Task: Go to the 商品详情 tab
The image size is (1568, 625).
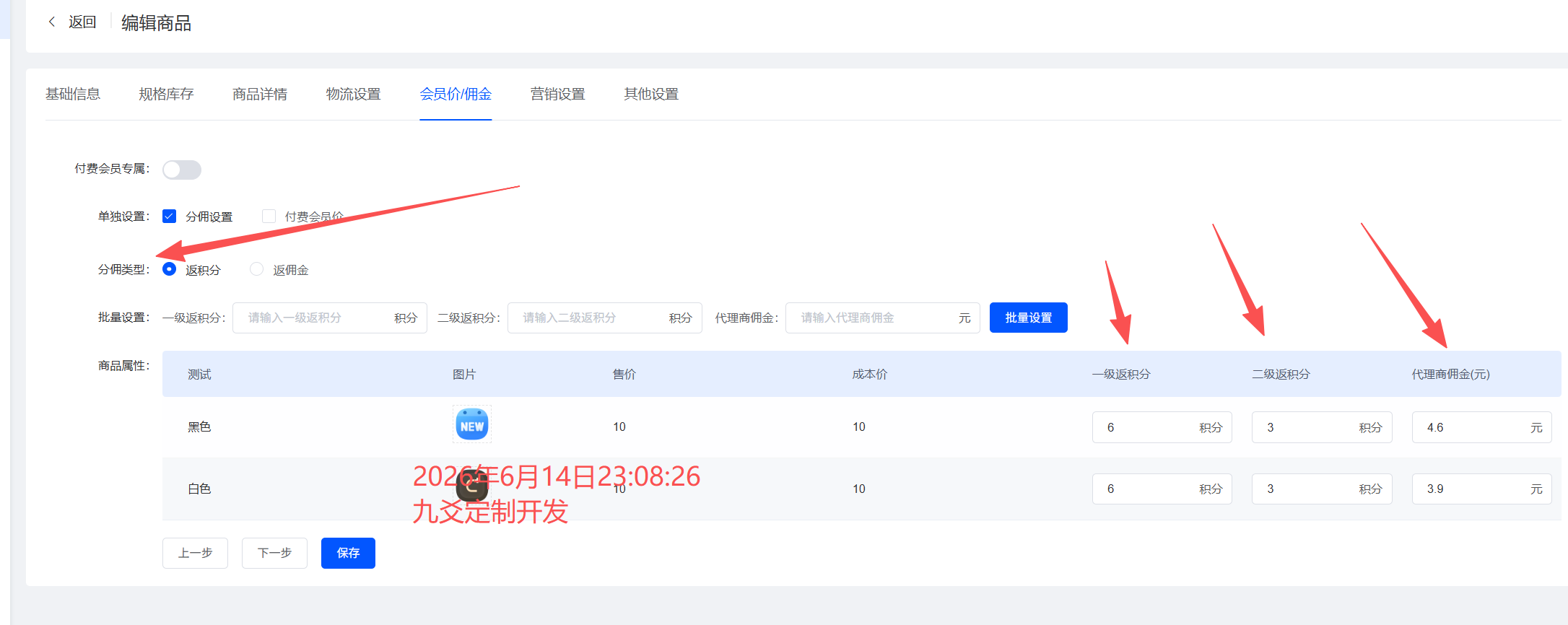Action: [x=260, y=94]
